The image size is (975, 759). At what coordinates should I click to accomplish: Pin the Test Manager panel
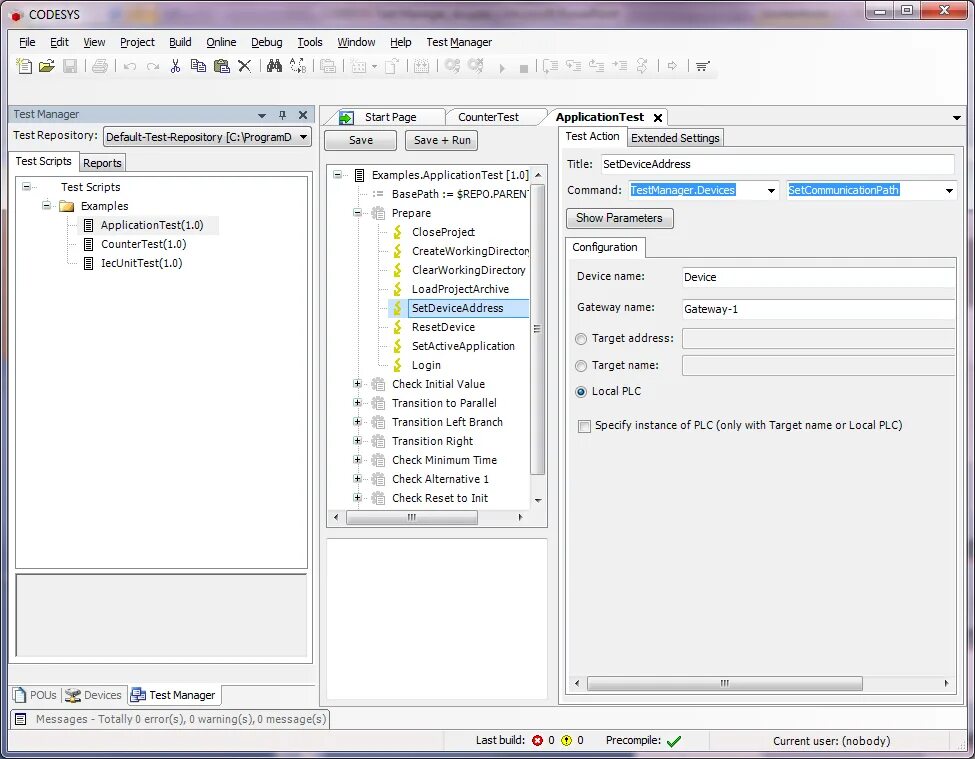282,115
